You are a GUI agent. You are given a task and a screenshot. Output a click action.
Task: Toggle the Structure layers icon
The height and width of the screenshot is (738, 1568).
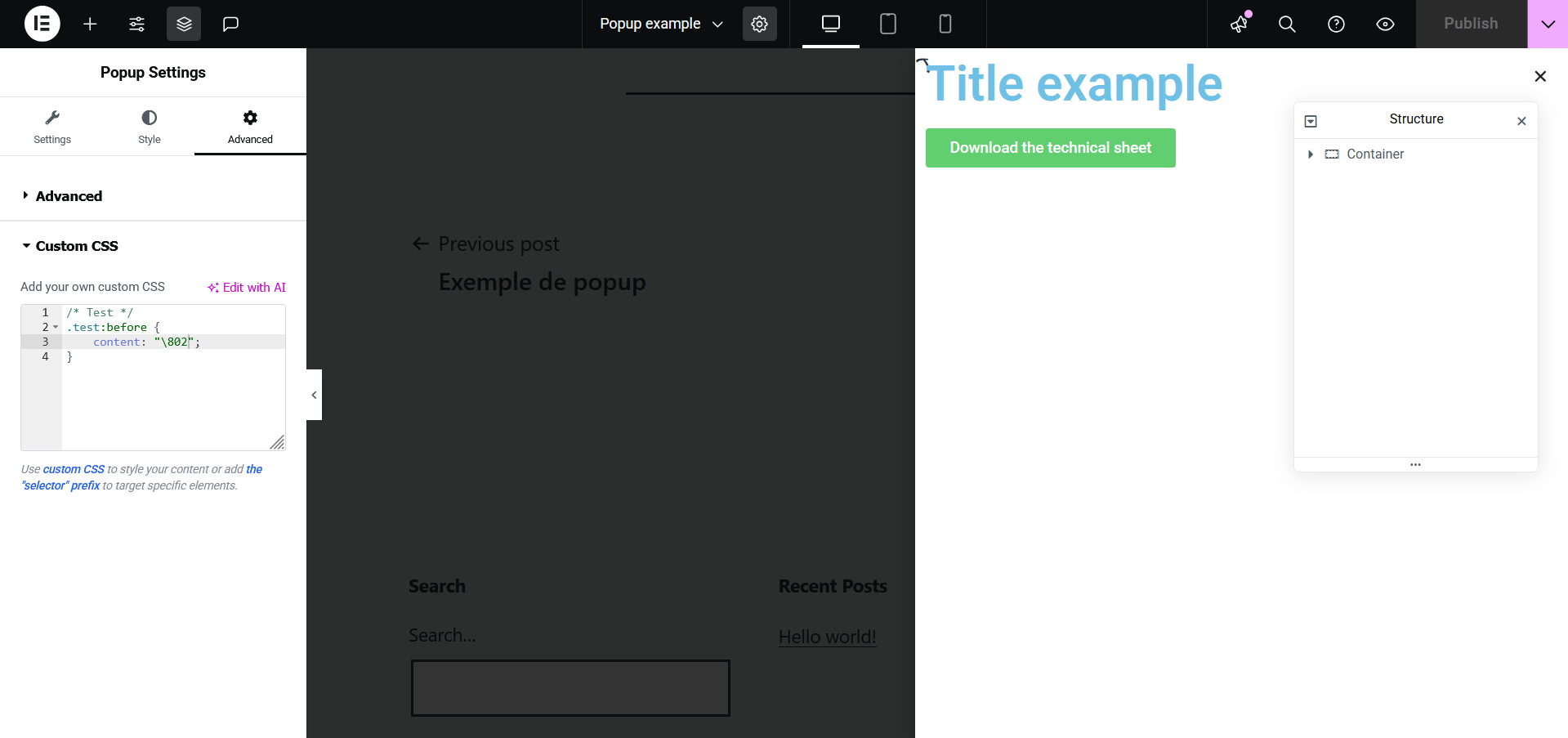click(184, 24)
